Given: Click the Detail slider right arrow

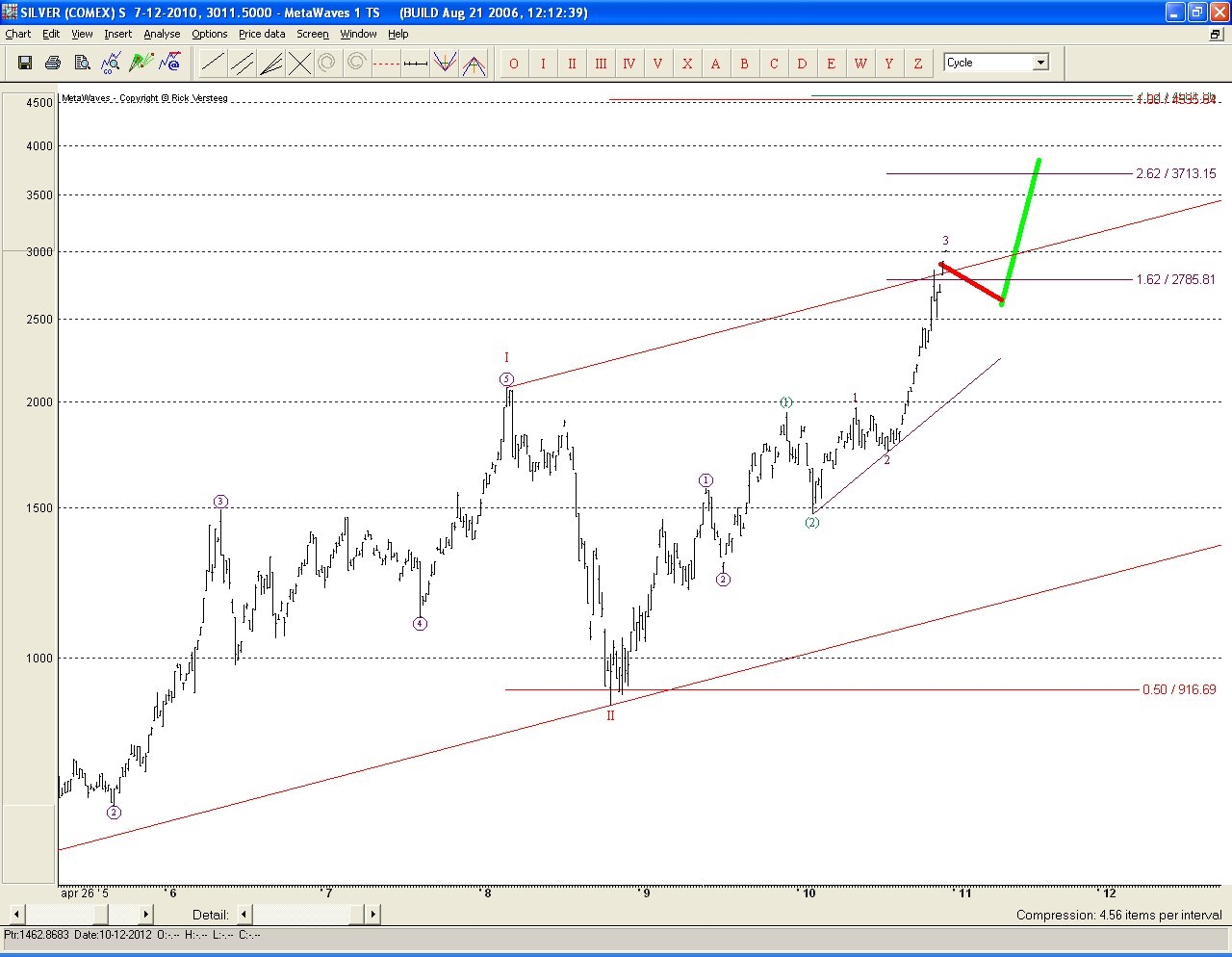Looking at the screenshot, I should click(x=372, y=914).
